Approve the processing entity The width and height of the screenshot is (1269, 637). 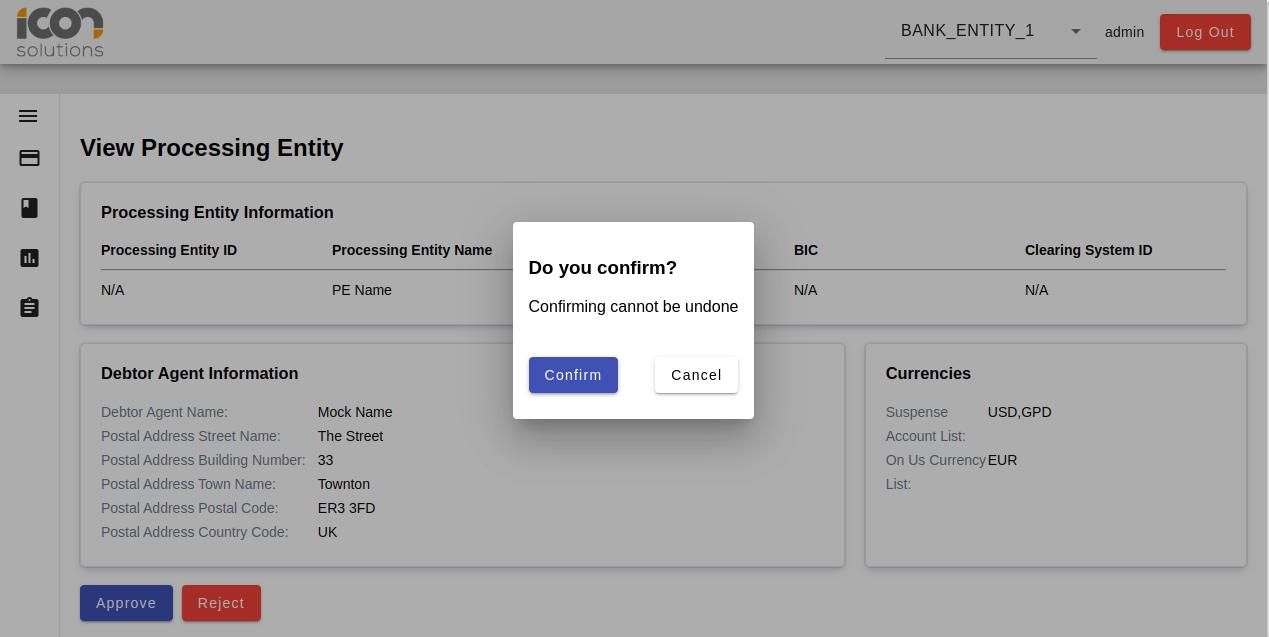(x=126, y=603)
